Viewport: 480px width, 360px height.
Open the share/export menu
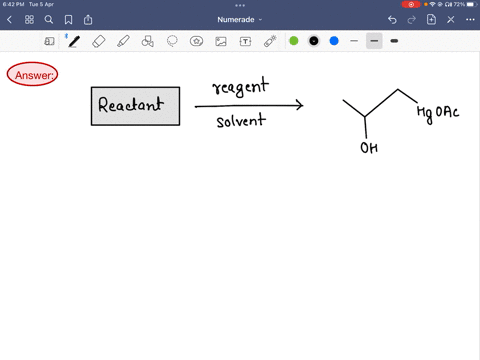[88, 20]
